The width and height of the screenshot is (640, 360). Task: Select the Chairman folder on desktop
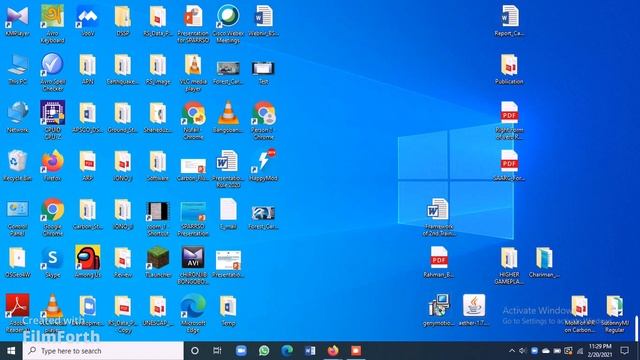544,262
